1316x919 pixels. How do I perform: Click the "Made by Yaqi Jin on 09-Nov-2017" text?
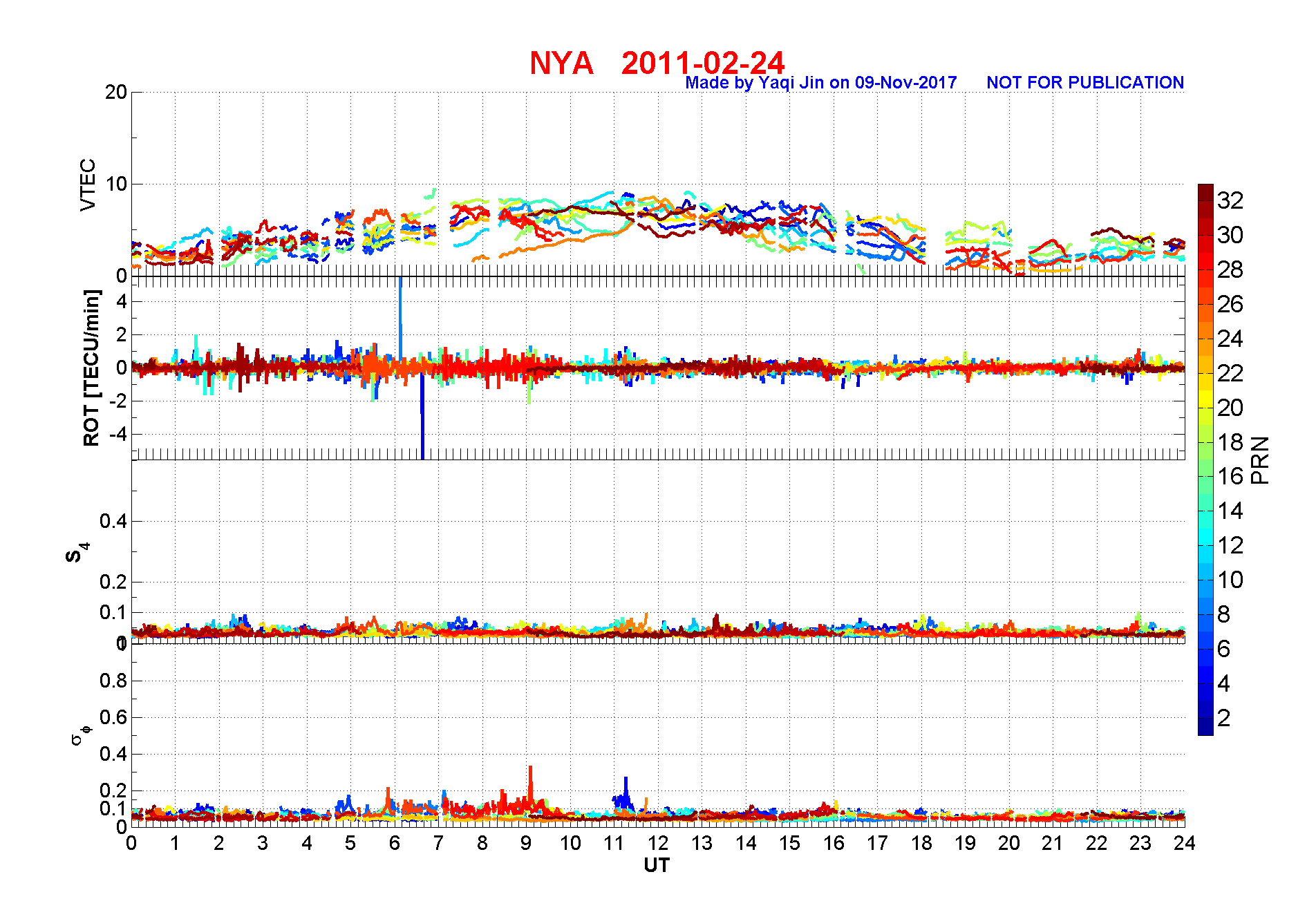(x=821, y=83)
